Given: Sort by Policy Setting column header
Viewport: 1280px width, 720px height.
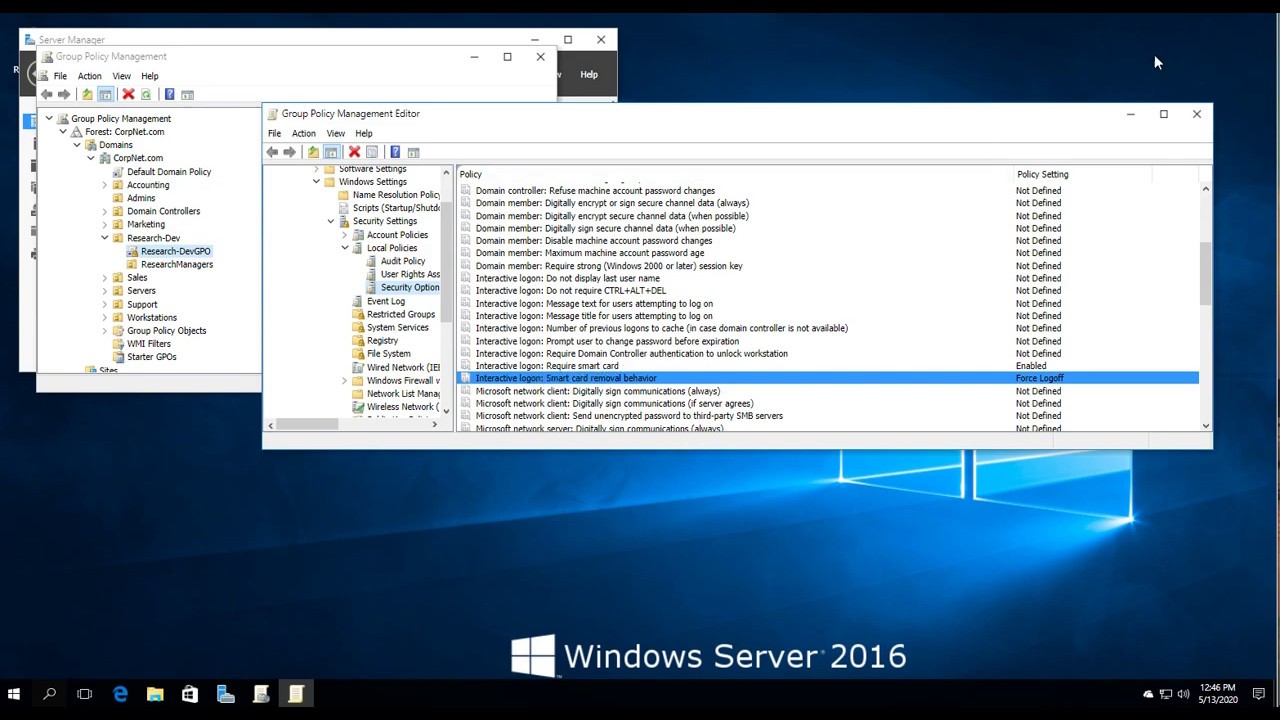Looking at the screenshot, I should 1082,174.
